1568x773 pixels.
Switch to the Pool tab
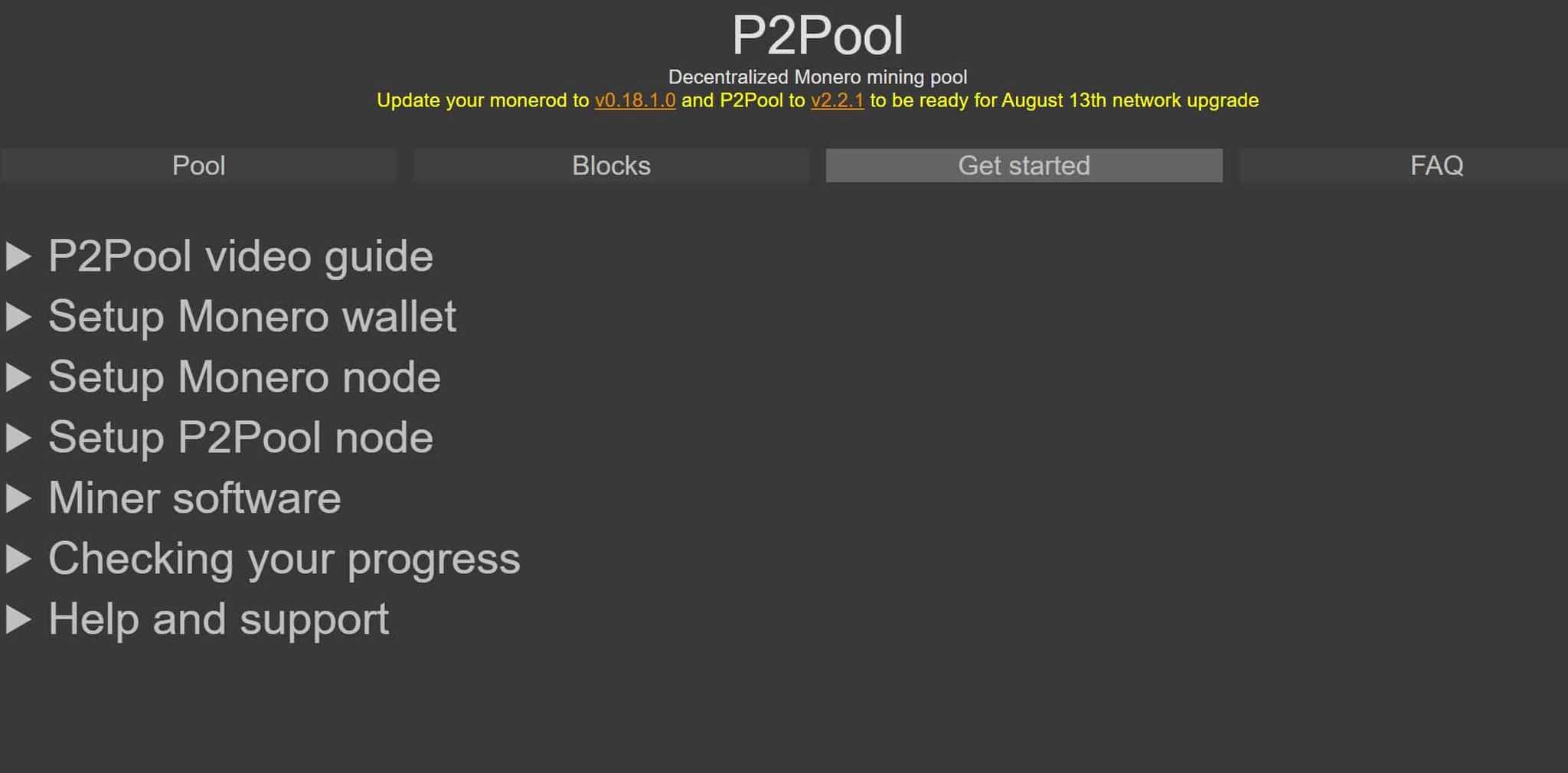198,165
